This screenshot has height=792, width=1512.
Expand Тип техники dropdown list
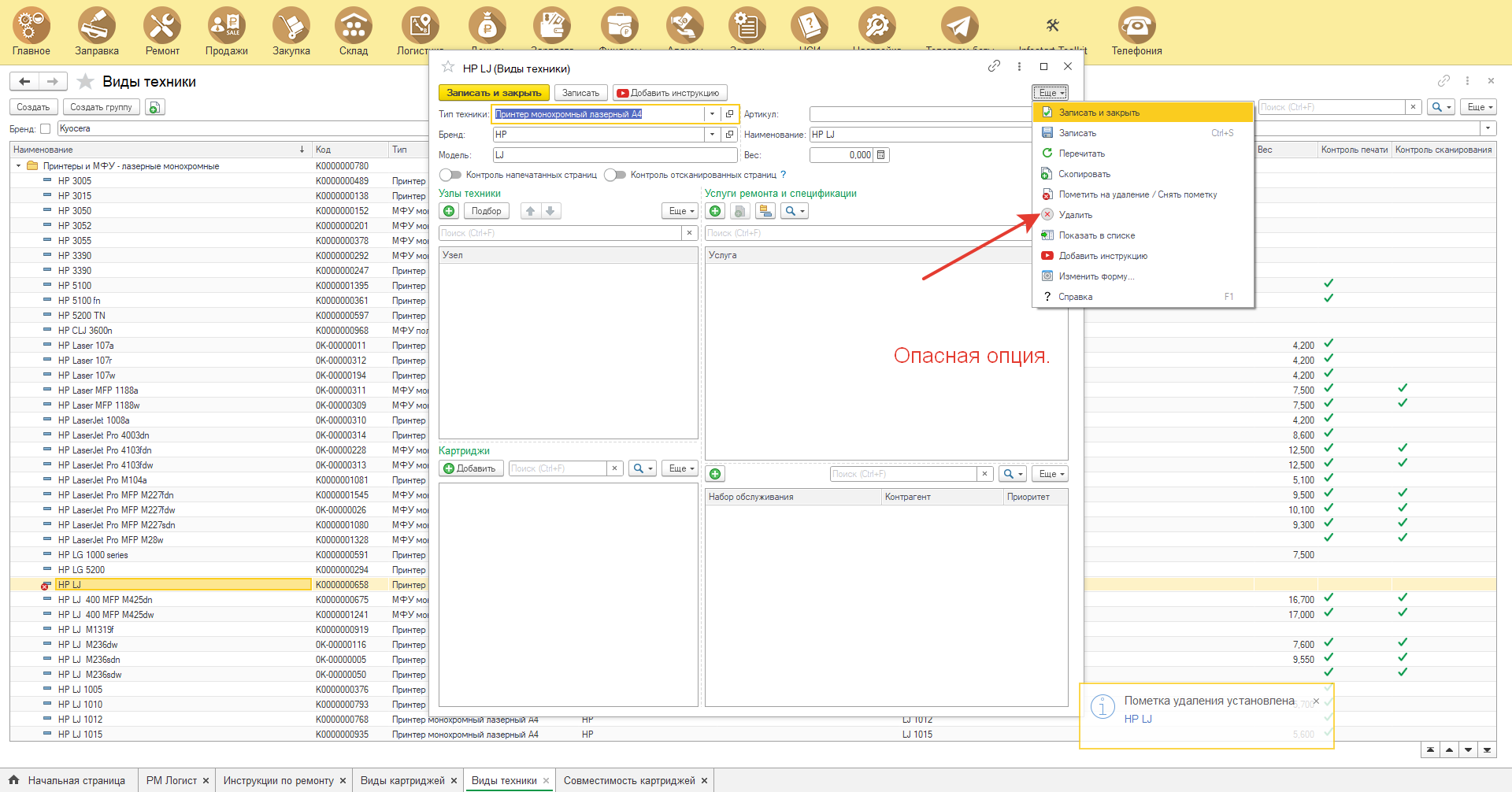pos(713,114)
